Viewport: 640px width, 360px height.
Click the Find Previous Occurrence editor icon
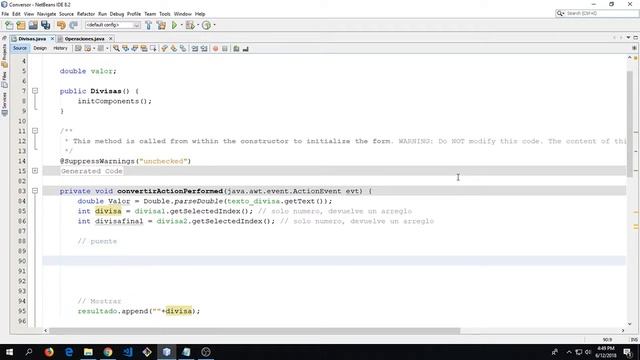pyautogui.click(x=126, y=49)
